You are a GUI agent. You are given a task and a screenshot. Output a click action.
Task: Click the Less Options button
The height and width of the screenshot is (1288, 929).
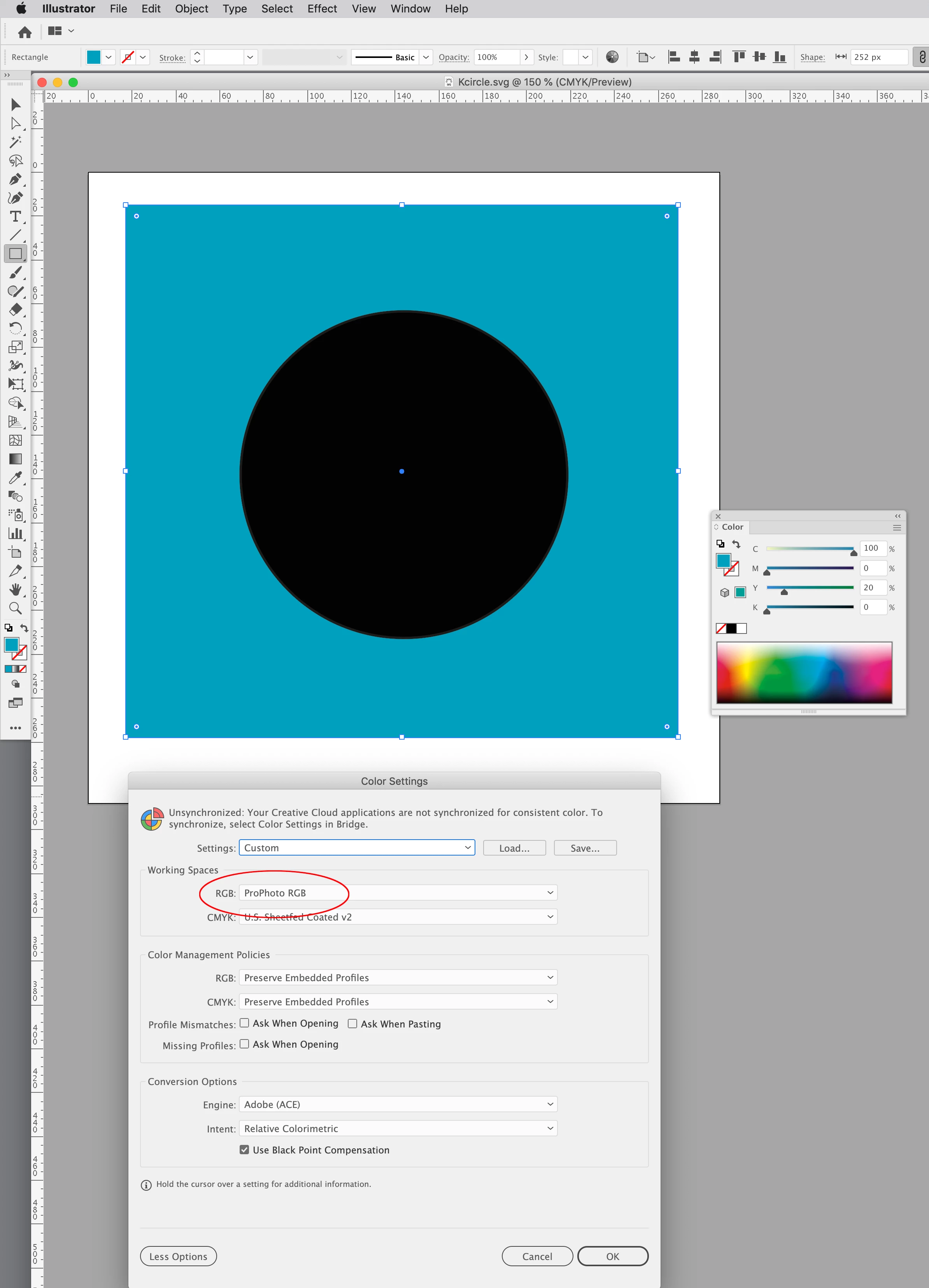(x=179, y=1256)
